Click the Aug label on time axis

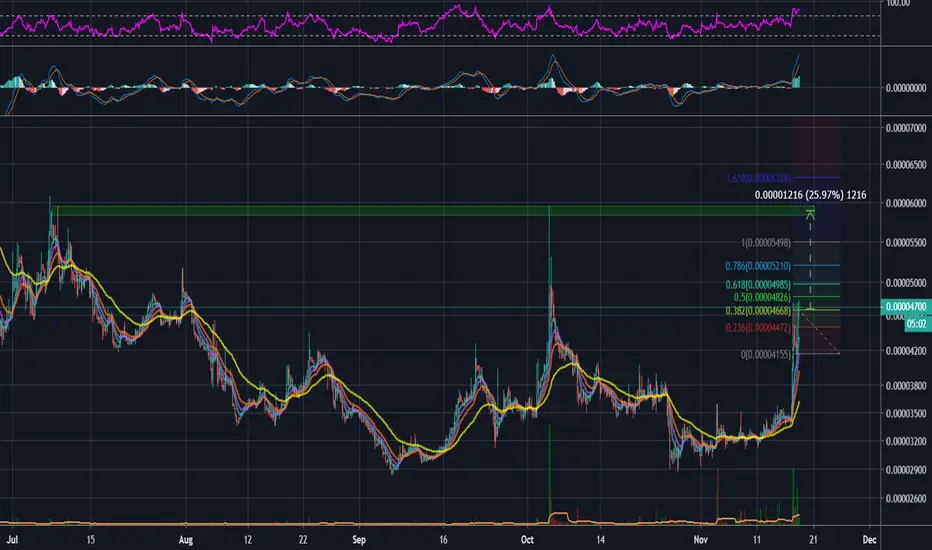click(x=186, y=540)
